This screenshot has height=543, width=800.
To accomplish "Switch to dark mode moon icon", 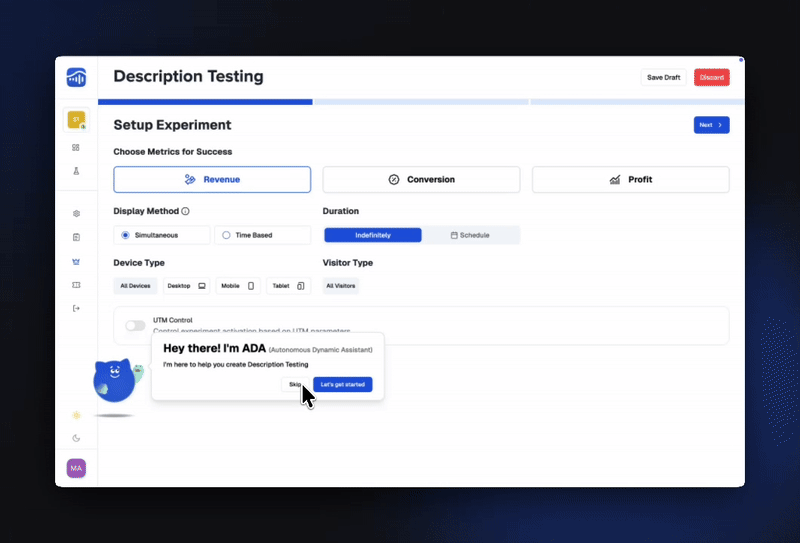I will click(76, 438).
